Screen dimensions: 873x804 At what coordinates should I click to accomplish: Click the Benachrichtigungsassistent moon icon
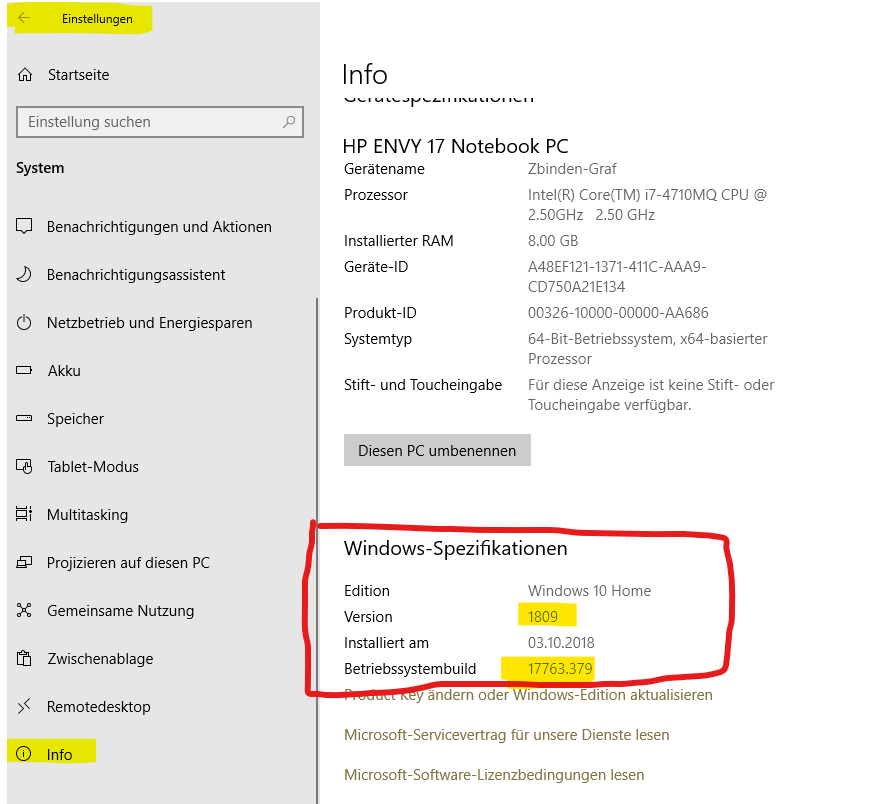[24, 274]
